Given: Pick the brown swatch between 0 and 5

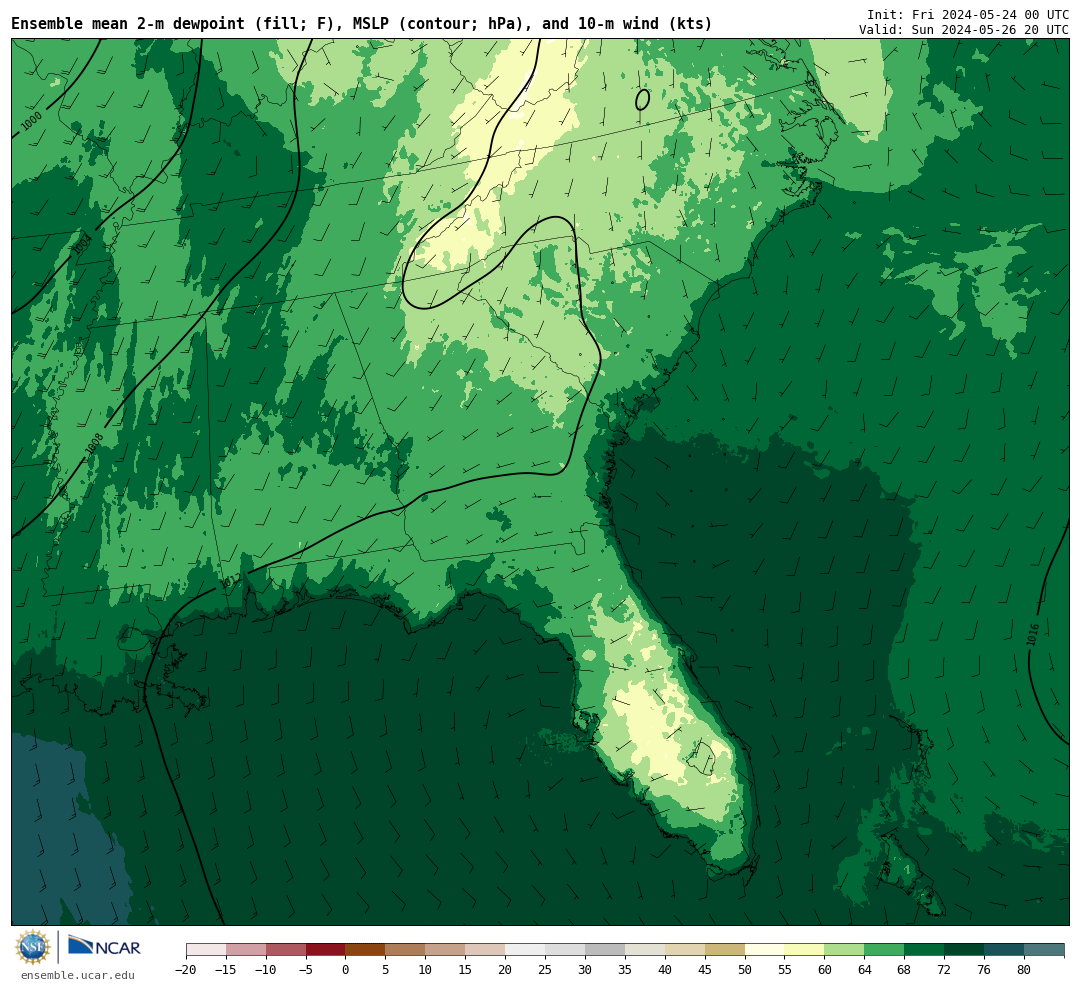Looking at the screenshot, I should 366,950.
